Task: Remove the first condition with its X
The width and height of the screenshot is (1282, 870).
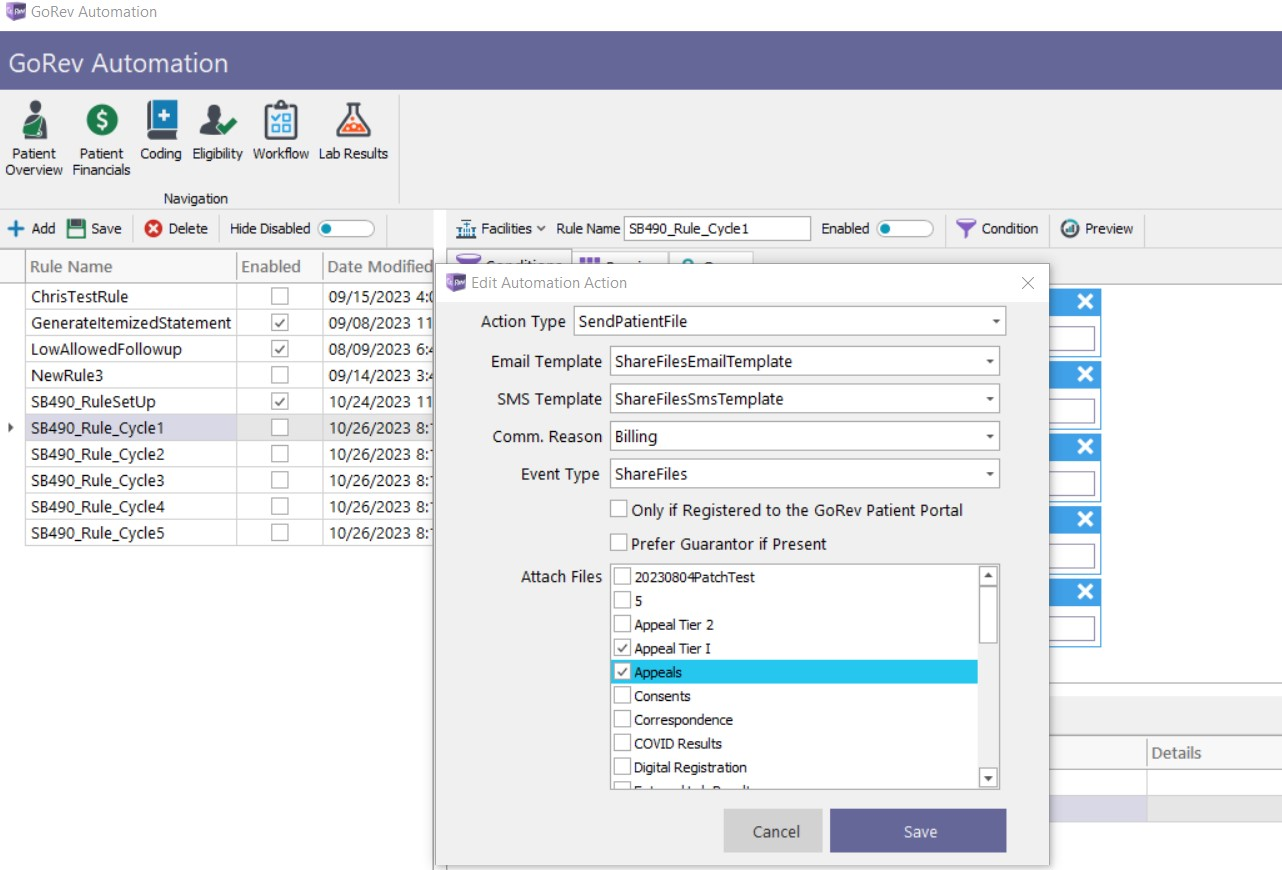Action: point(1085,302)
